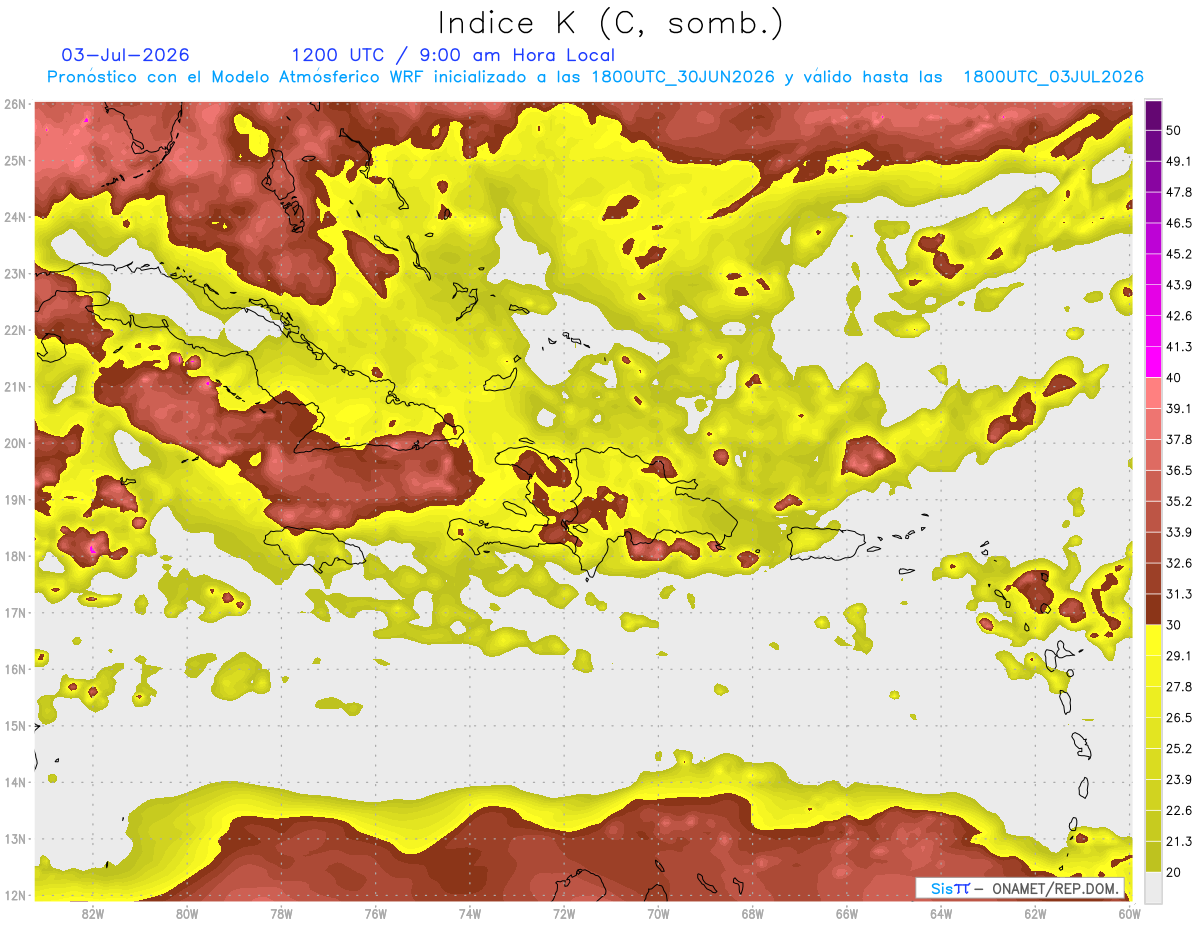Image resolution: width=1200 pixels, height=927 pixels.
Task: Click the colorbar label '40'
Action: pyautogui.click(x=1174, y=377)
